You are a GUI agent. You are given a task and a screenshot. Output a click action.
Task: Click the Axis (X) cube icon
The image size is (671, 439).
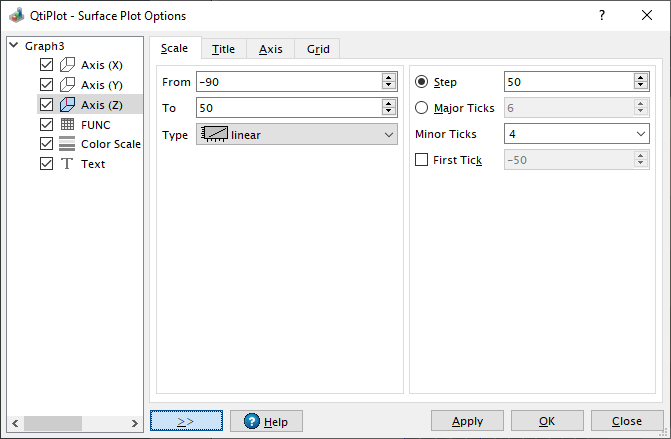68,65
